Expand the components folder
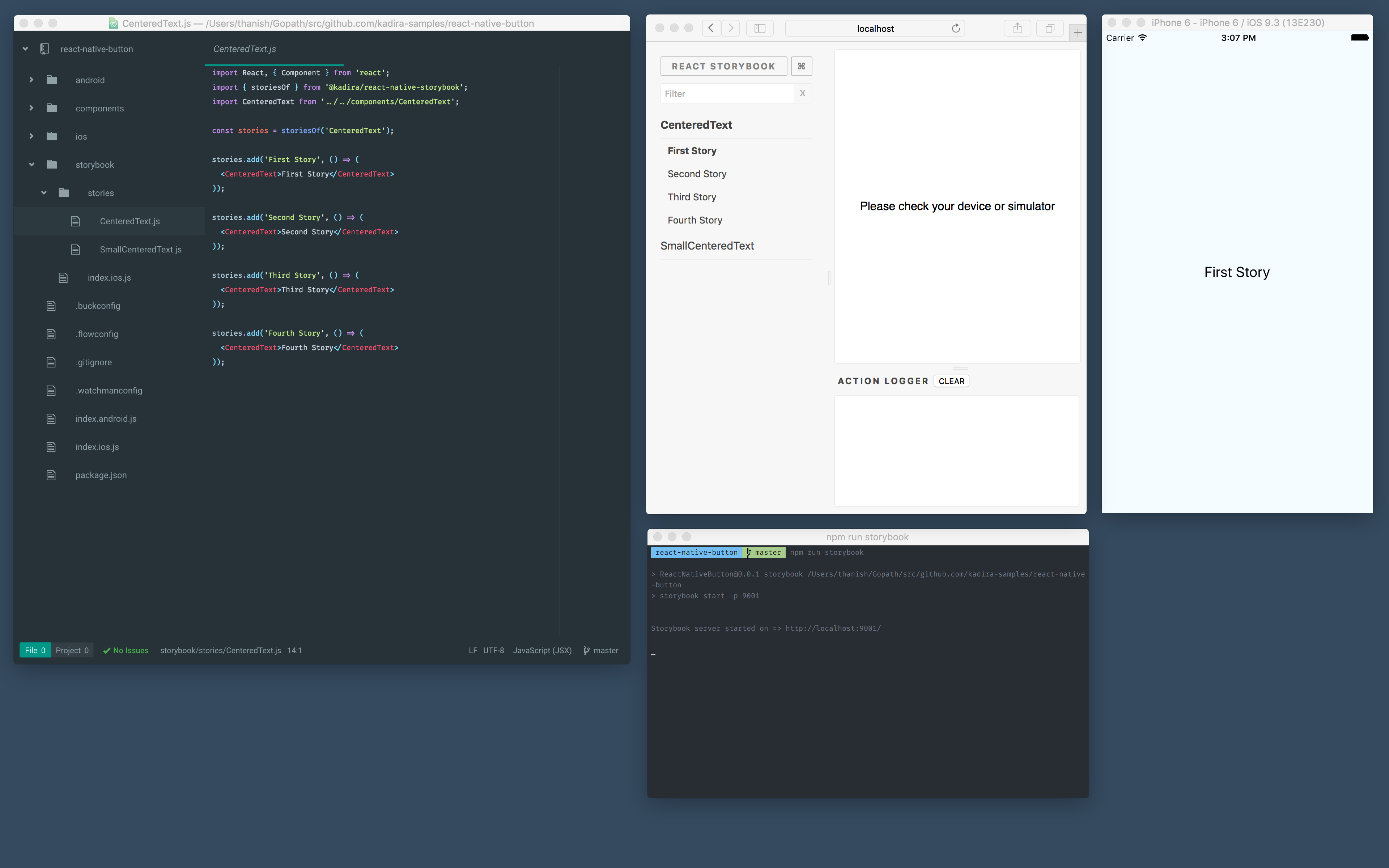The image size is (1389, 868). click(31, 108)
